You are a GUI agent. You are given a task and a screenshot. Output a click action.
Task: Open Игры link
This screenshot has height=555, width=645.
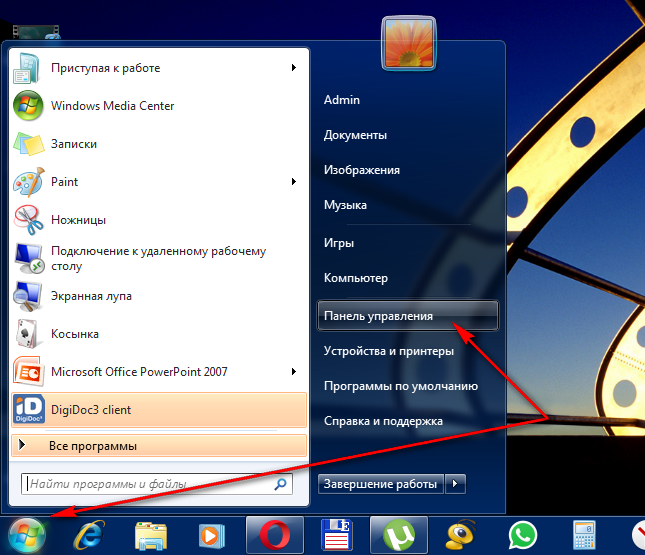pyautogui.click(x=339, y=243)
